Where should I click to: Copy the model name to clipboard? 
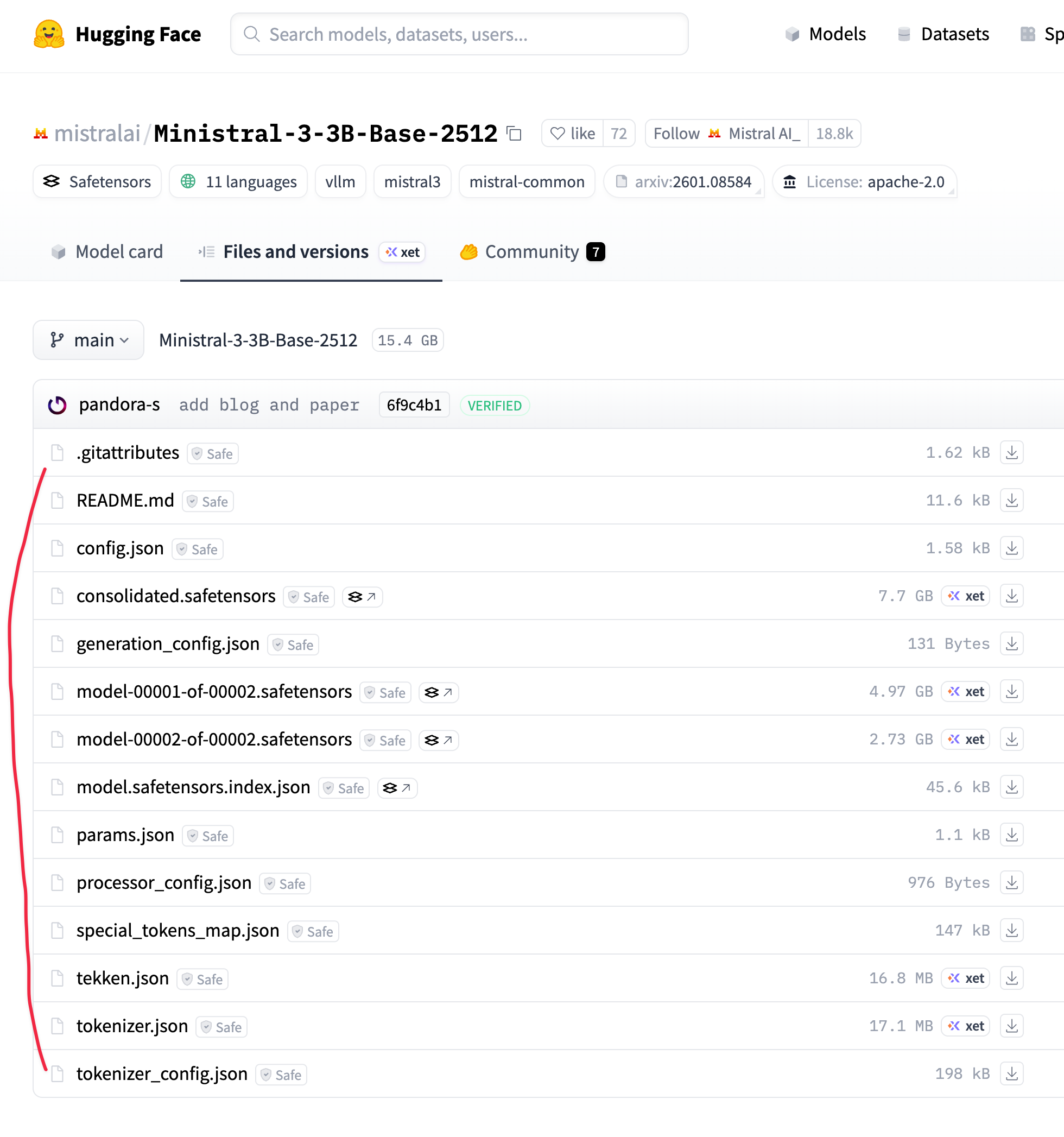(515, 134)
